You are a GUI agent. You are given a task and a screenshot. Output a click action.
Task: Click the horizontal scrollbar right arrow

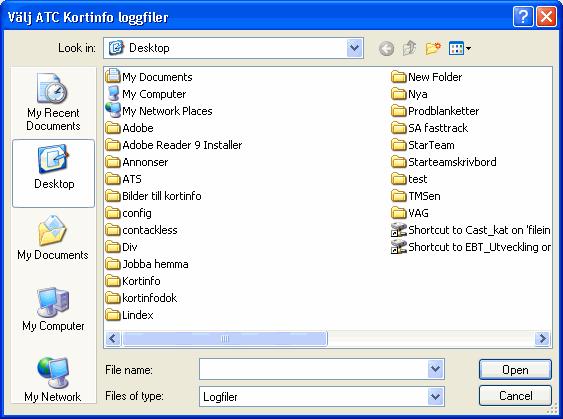pyautogui.click(x=542, y=339)
